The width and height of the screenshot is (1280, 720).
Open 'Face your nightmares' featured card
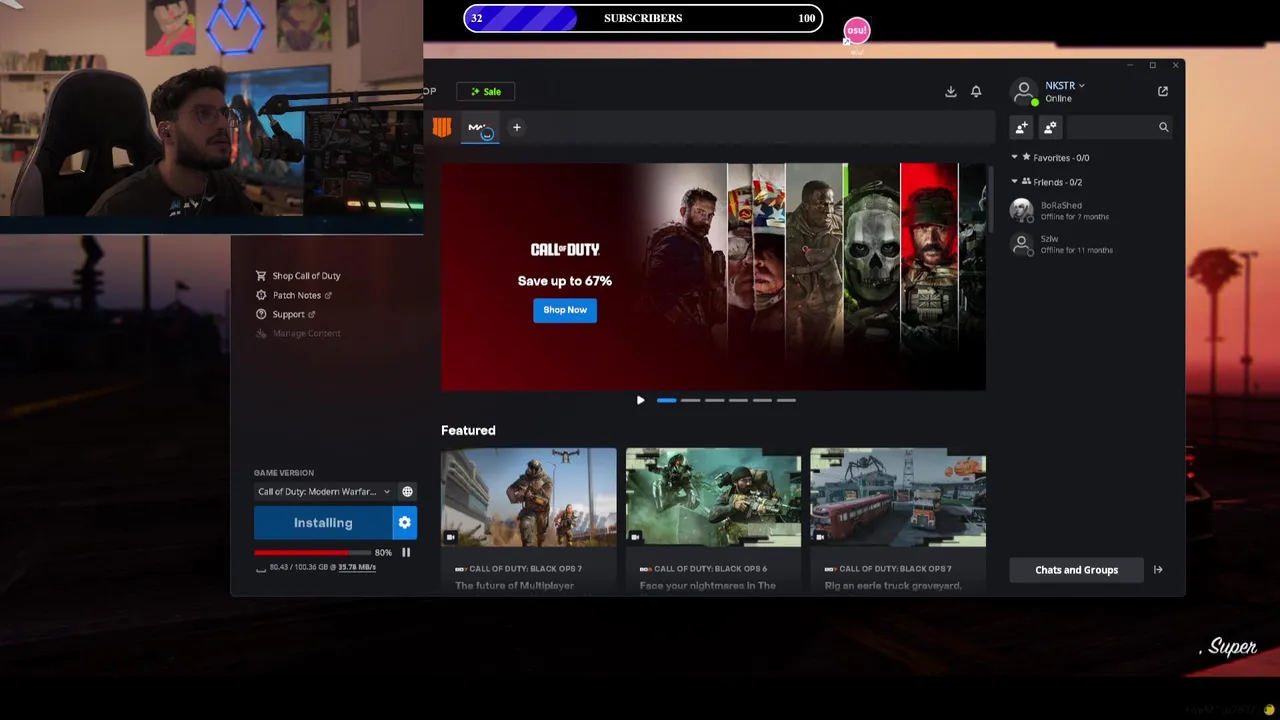[713, 520]
